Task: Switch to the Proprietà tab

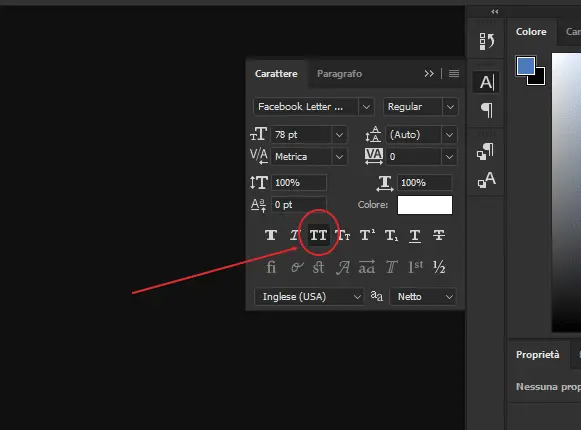Action: pos(538,354)
